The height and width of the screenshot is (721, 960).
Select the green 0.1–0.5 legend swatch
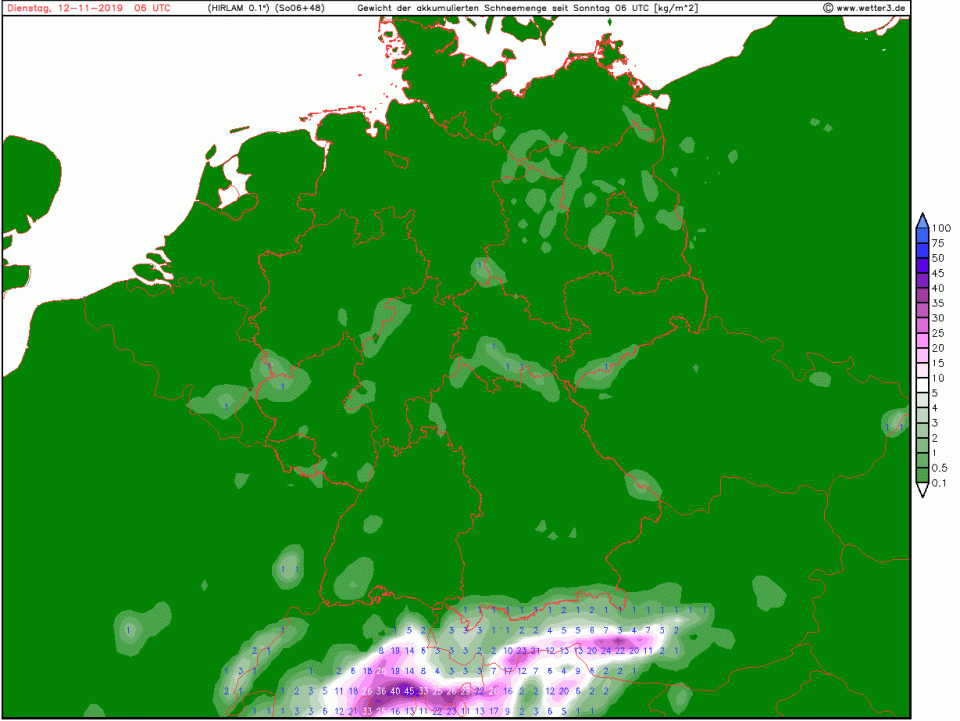(921, 475)
